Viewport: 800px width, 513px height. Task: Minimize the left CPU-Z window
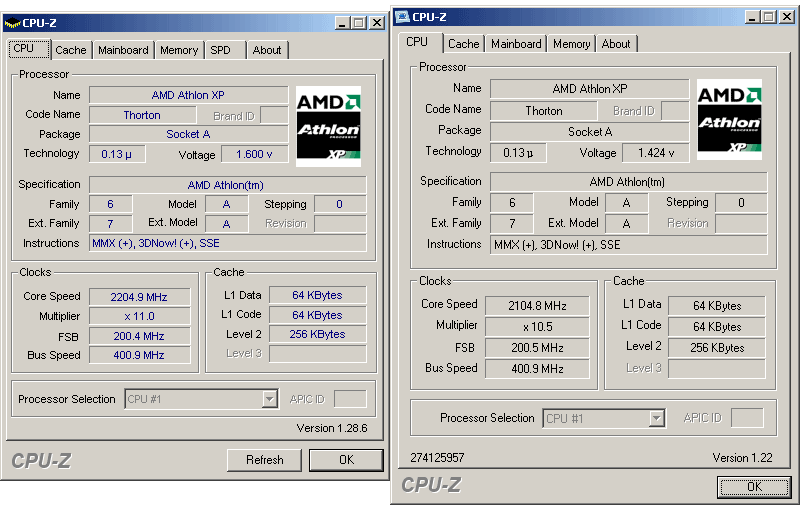pos(342,23)
